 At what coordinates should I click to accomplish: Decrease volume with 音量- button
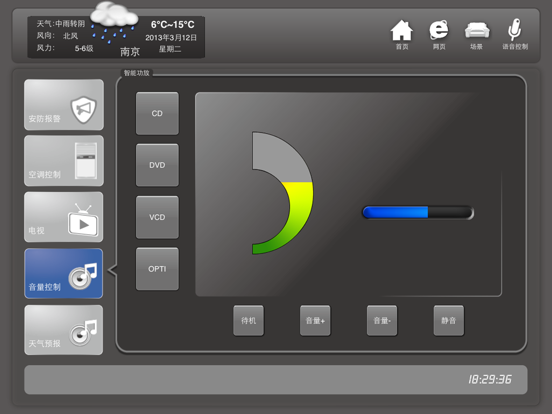point(382,320)
